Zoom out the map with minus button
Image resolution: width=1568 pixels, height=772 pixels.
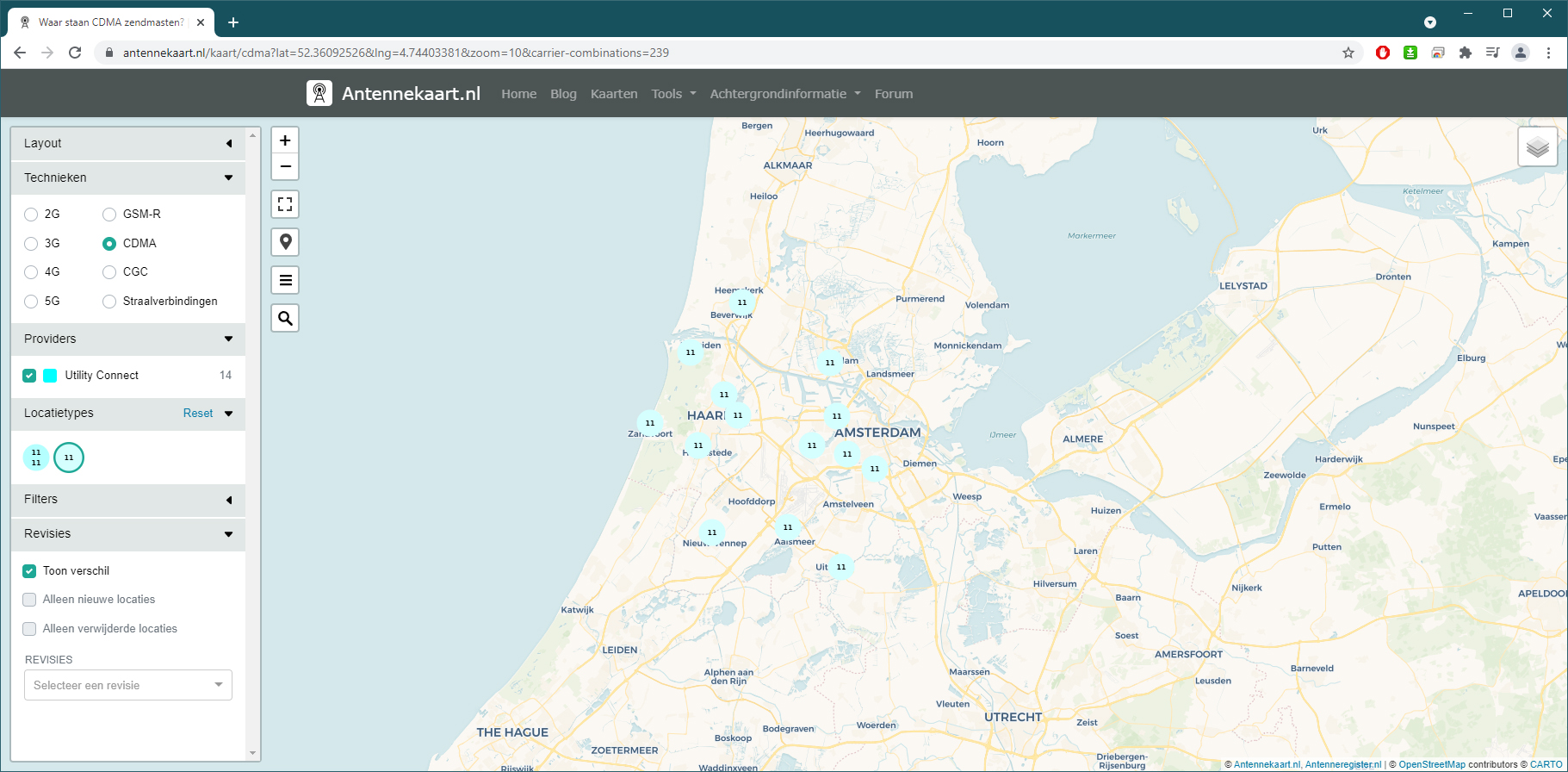(285, 166)
